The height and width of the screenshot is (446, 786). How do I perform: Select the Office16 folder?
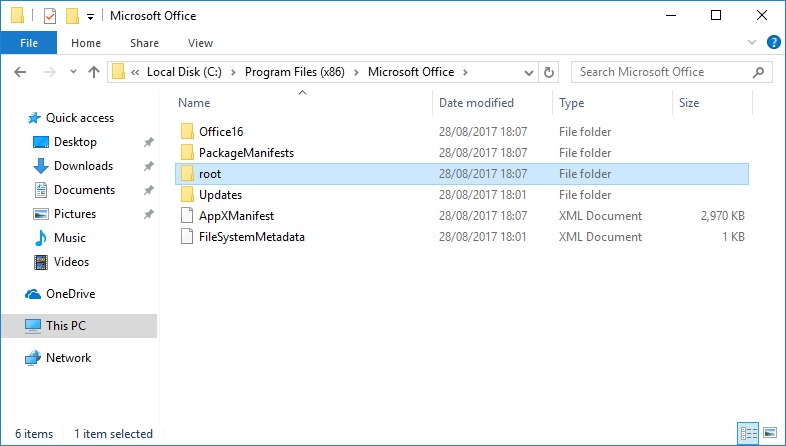221,131
